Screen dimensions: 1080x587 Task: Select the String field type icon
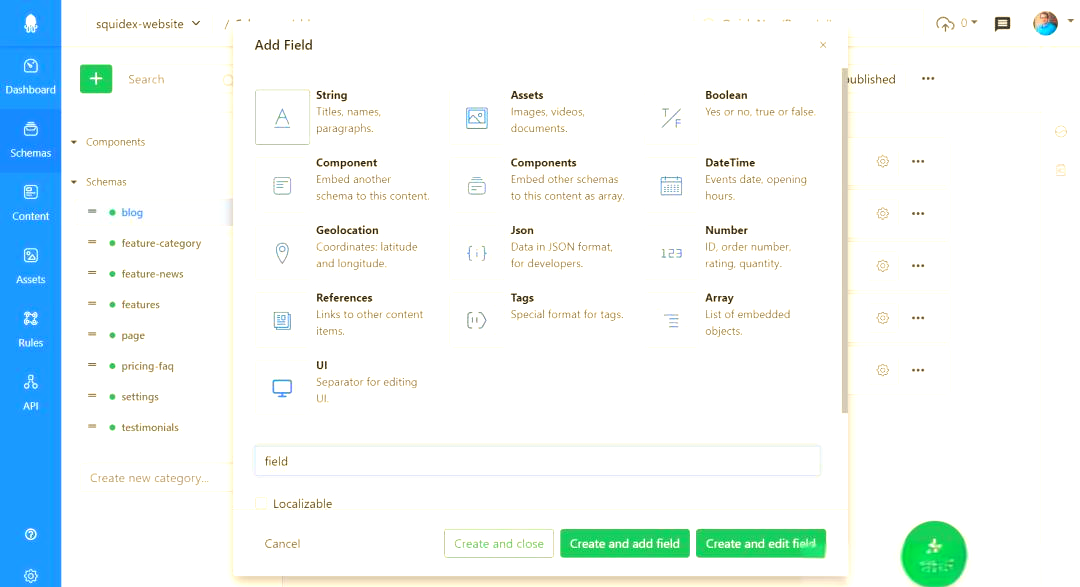[x=282, y=117]
